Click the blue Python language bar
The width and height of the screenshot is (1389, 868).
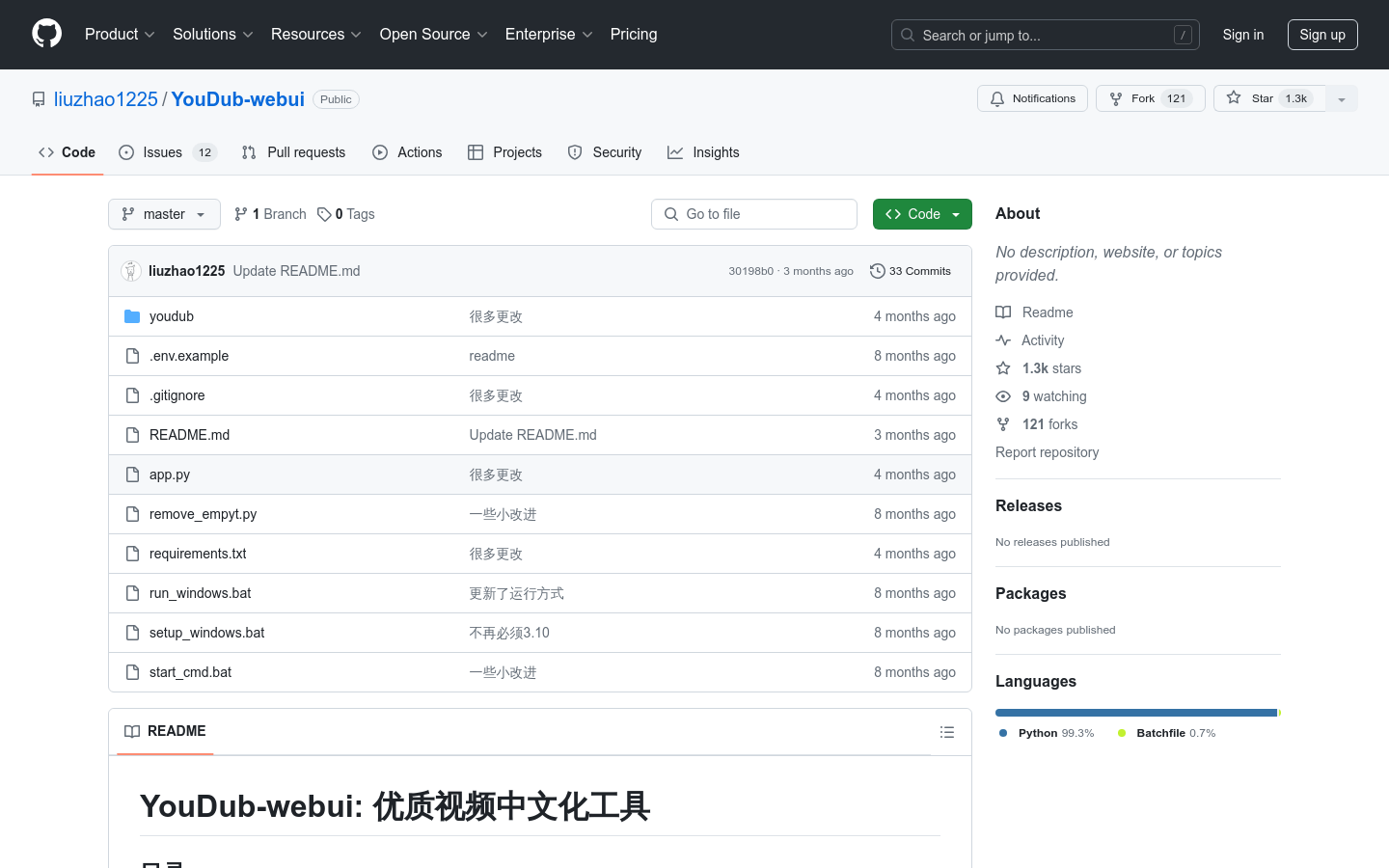pyautogui.click(x=1136, y=713)
